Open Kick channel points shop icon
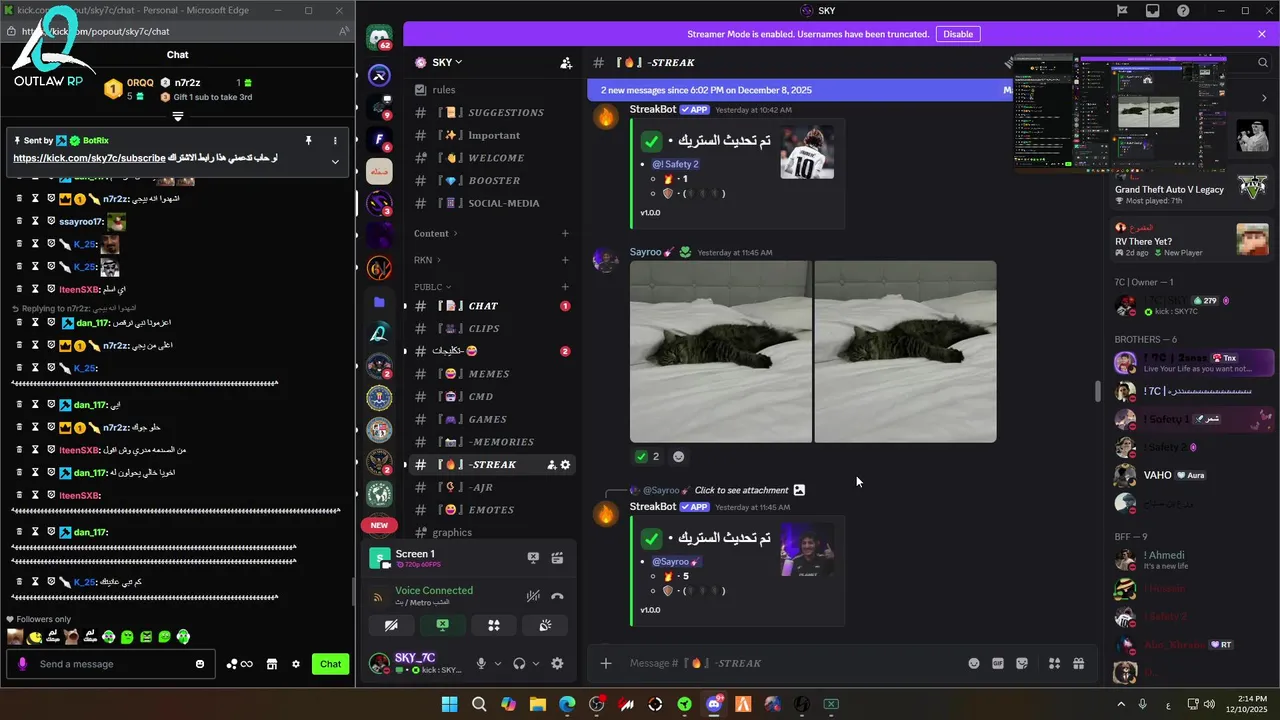The image size is (1280, 720). (271, 664)
